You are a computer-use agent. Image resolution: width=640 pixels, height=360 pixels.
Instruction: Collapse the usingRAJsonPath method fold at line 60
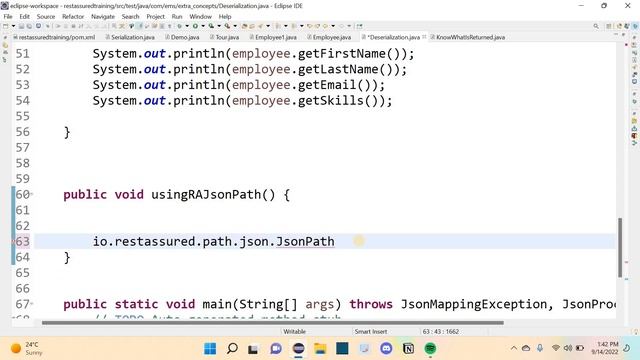31,194
